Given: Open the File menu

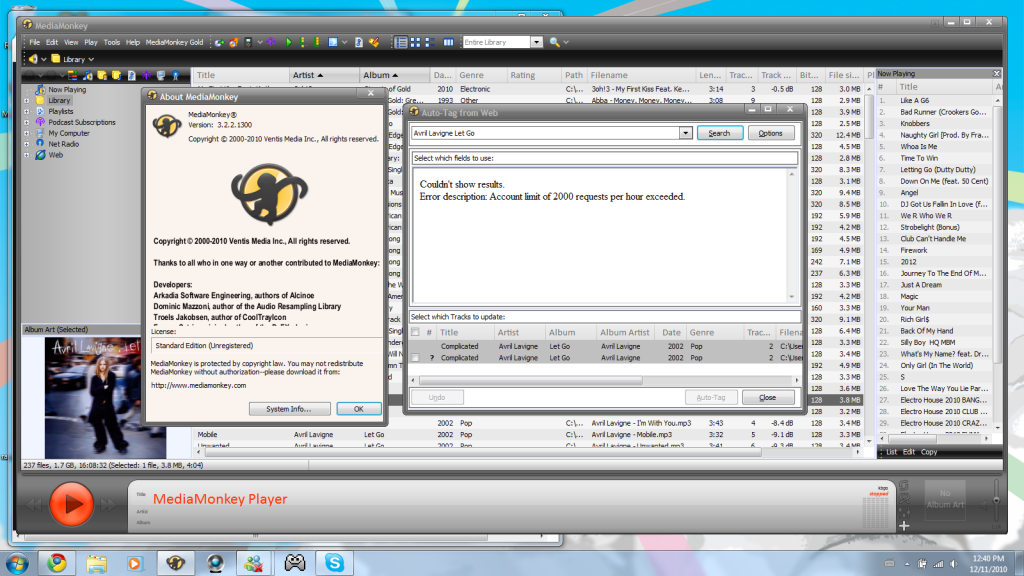Looking at the screenshot, I should [x=35, y=42].
